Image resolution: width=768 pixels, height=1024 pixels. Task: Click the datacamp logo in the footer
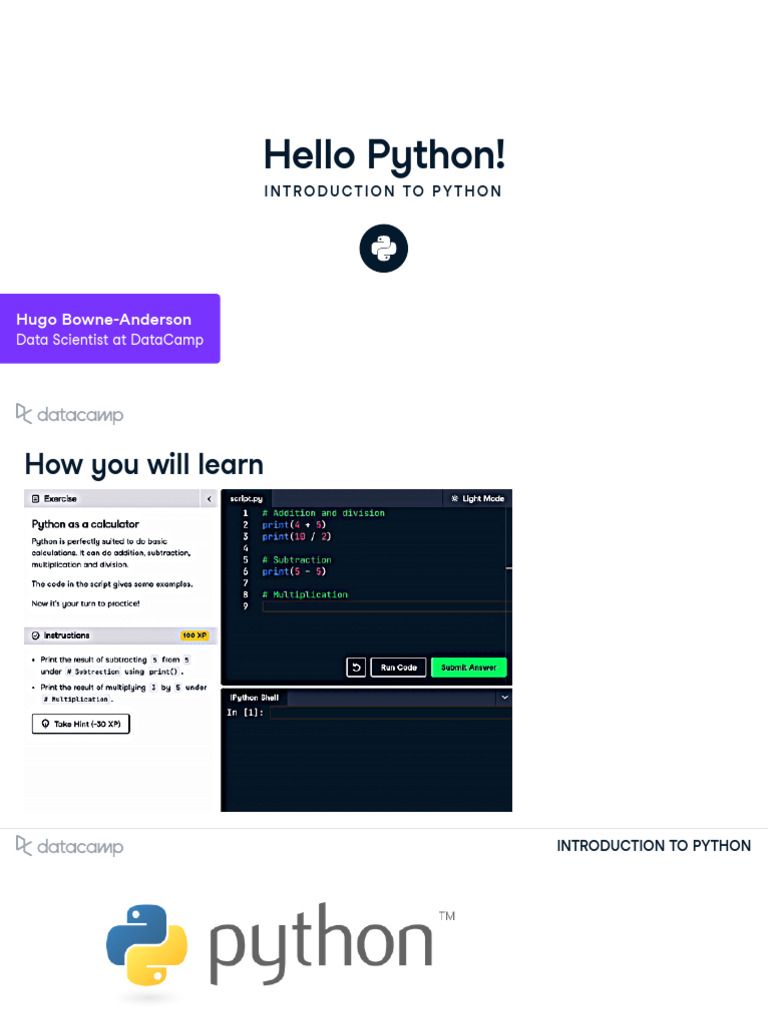(x=69, y=846)
